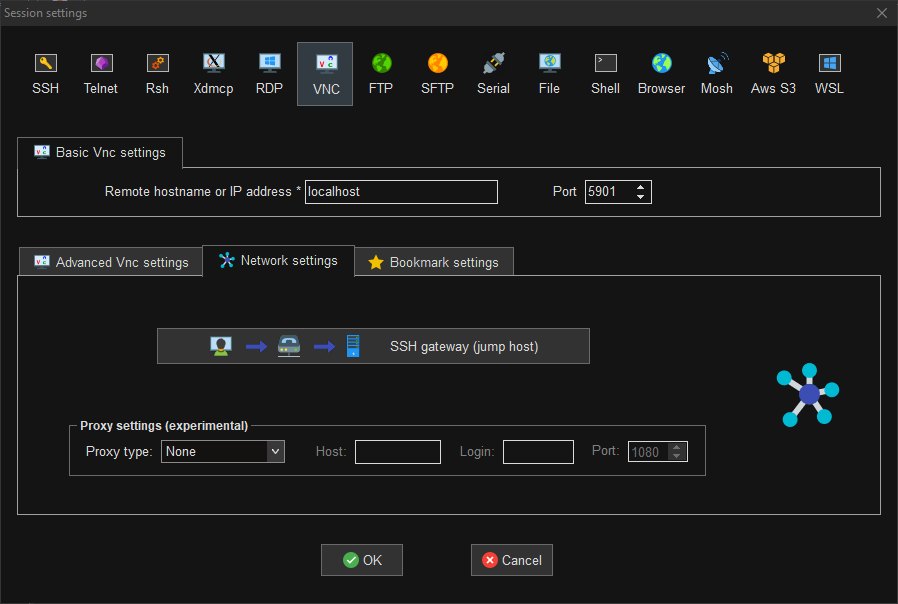Pick the Xdmcp session icon

tap(213, 74)
